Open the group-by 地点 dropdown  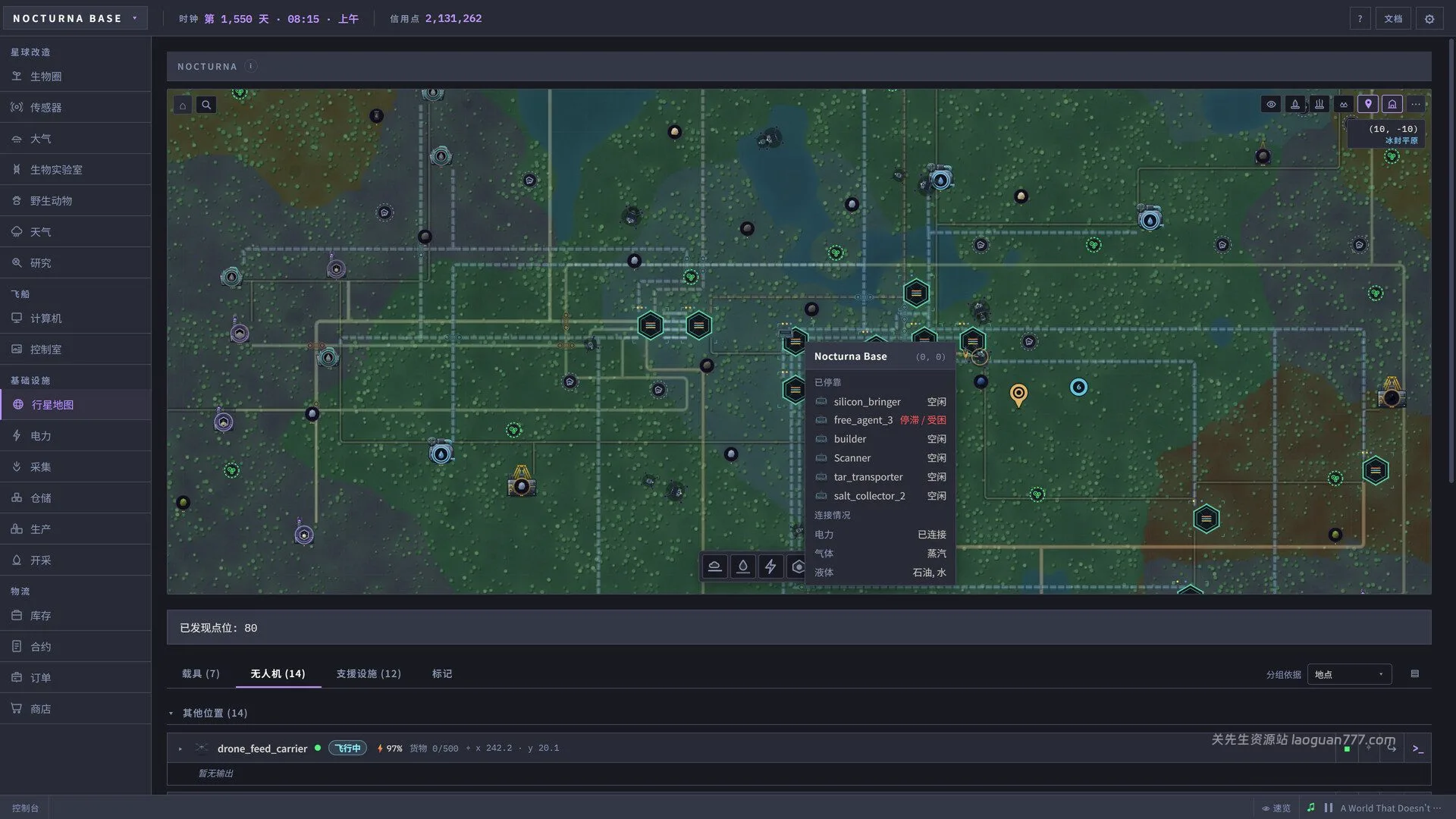point(1349,674)
